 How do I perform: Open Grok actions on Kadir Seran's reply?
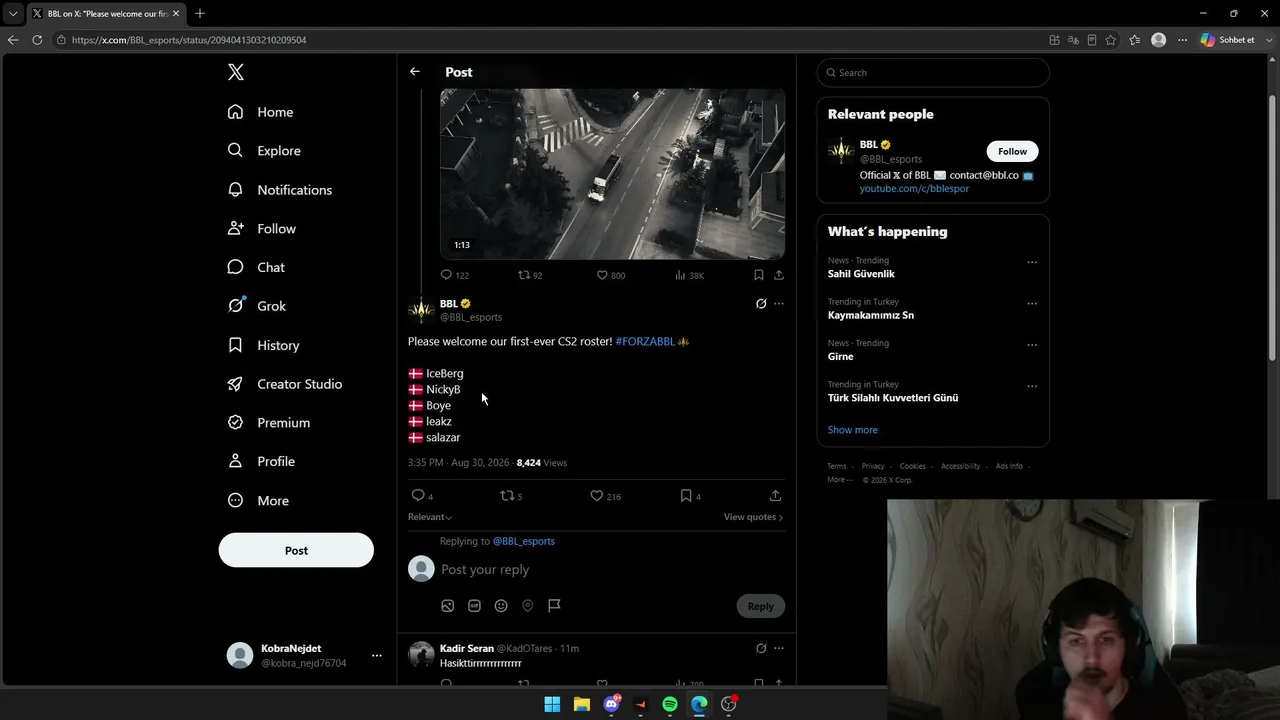[x=761, y=648]
